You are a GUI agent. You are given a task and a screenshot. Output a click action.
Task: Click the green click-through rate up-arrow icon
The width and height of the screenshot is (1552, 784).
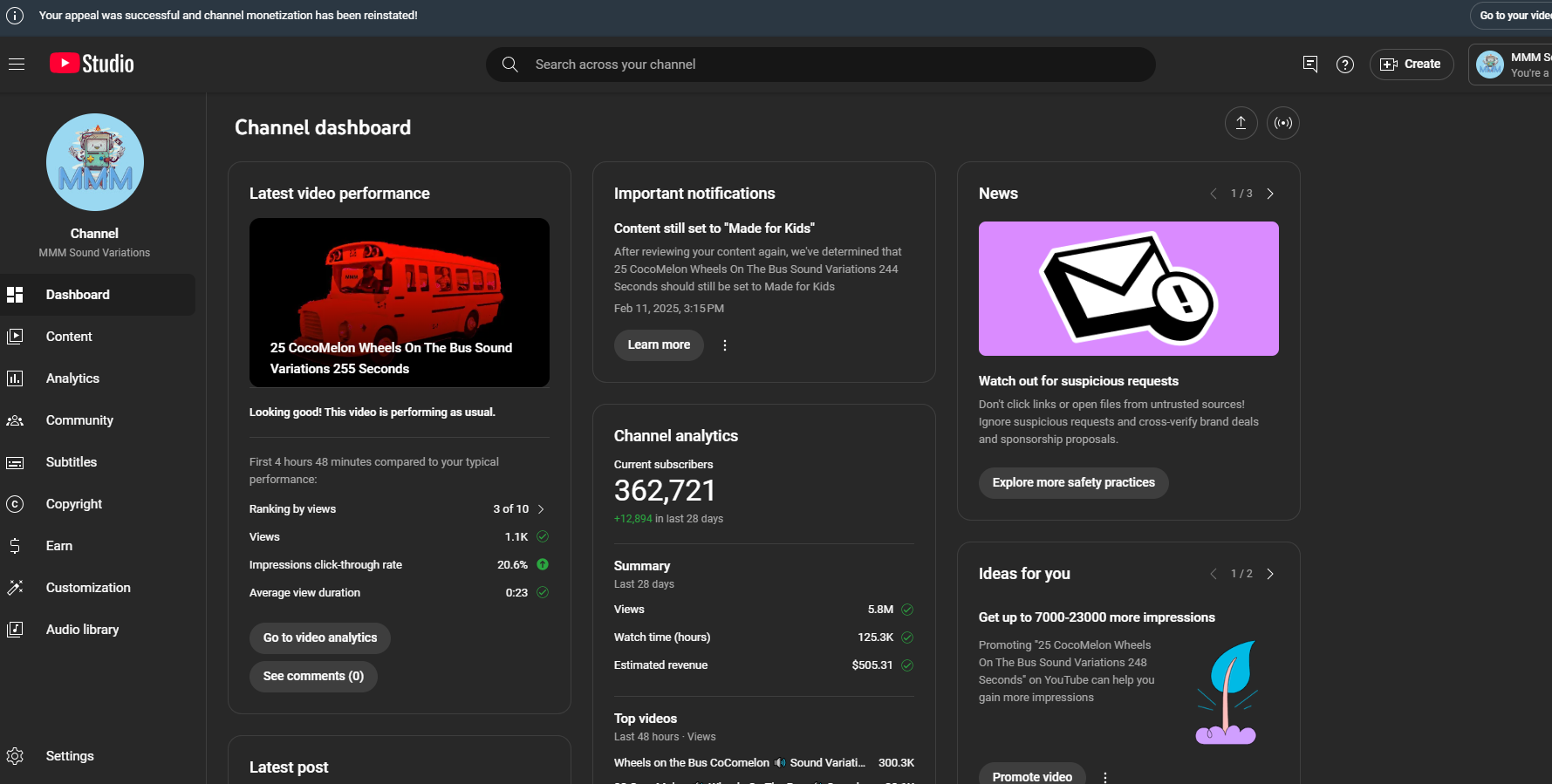click(x=543, y=565)
